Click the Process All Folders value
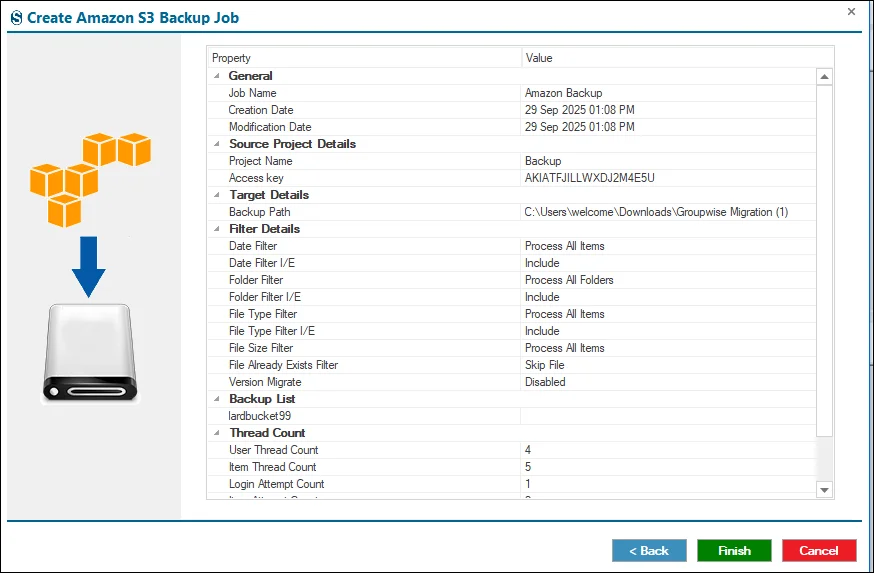 coord(569,280)
